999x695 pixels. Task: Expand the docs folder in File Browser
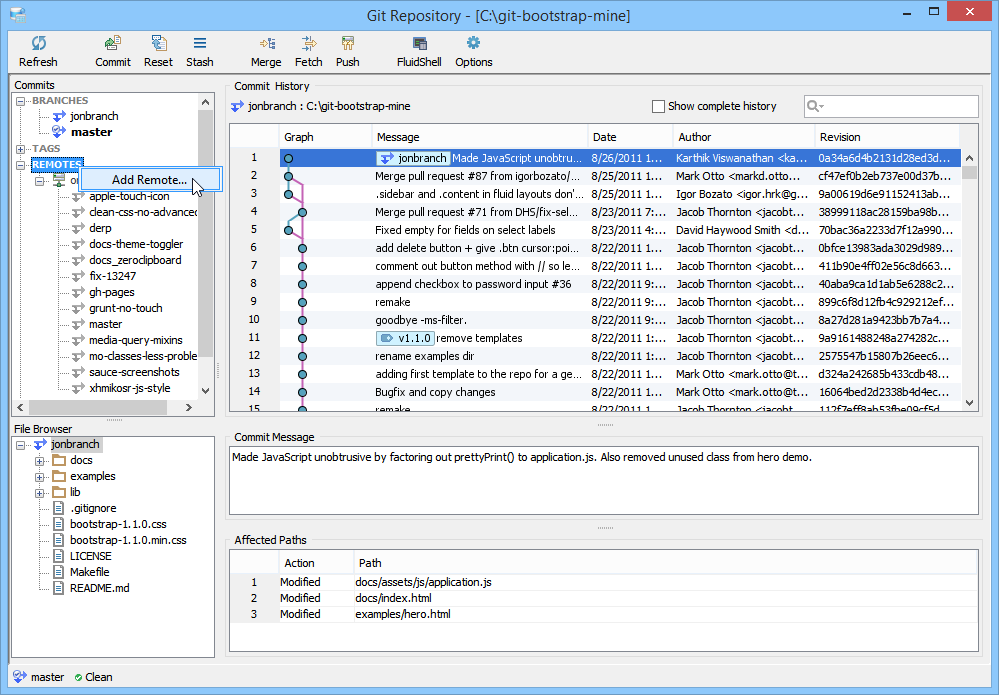[x=40, y=461]
